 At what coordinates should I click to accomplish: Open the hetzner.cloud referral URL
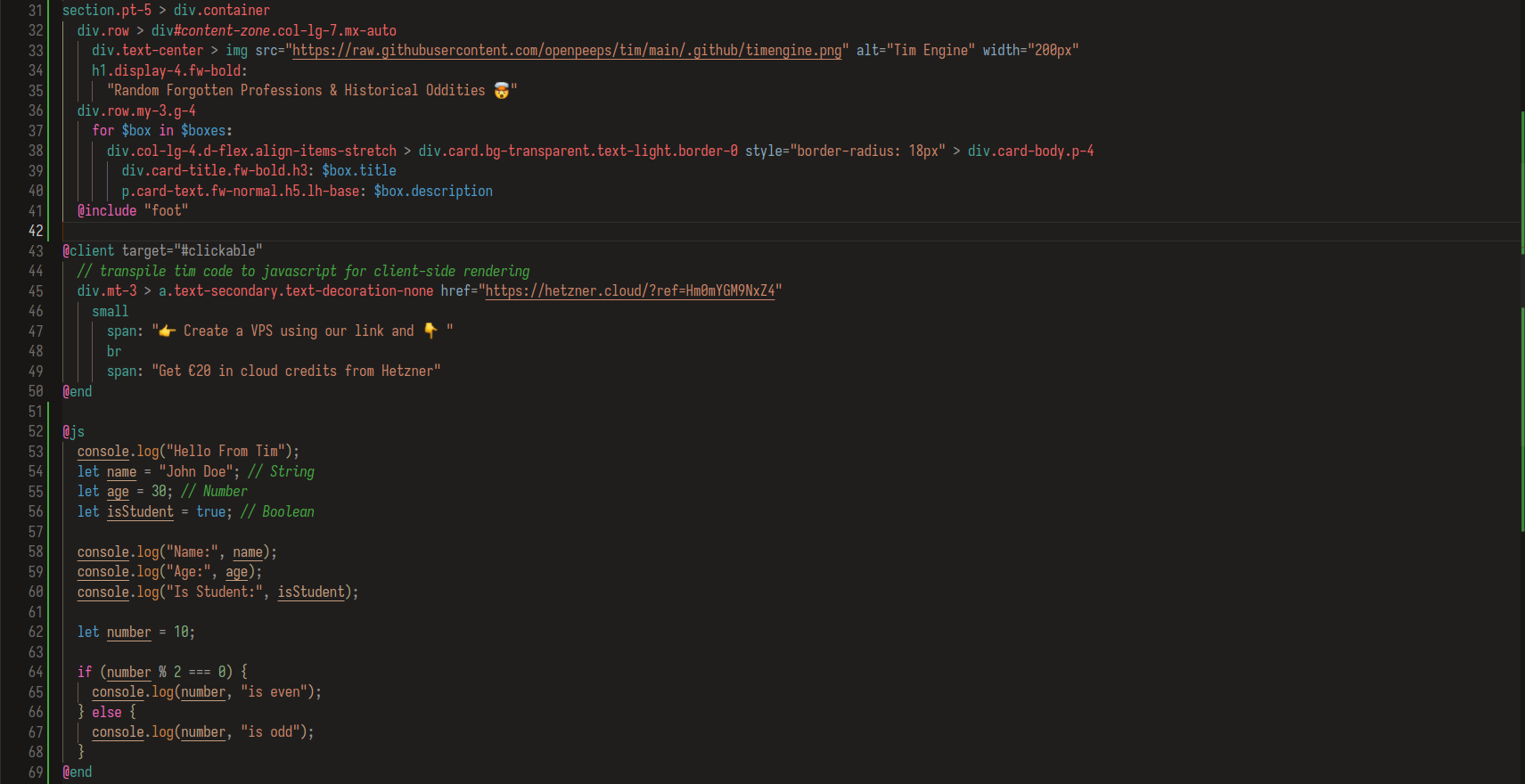pyautogui.click(x=630, y=291)
